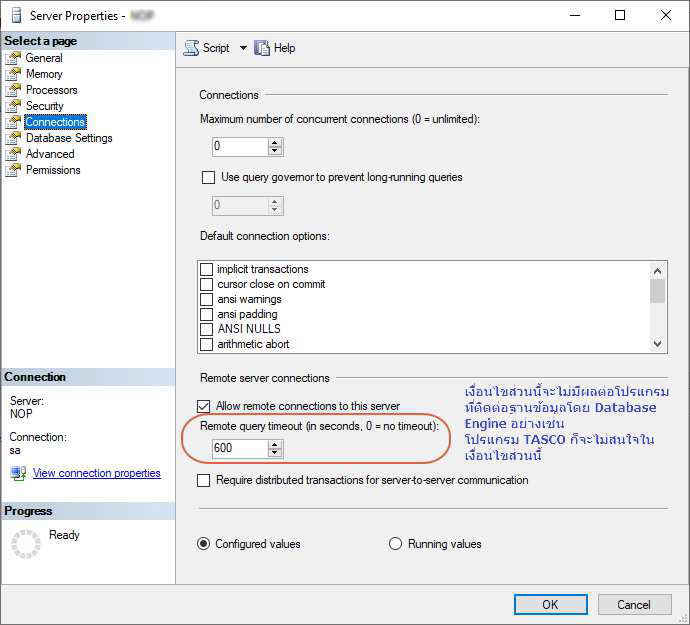Click the Permissions page icon
This screenshot has height=625, width=690.
(x=13, y=170)
